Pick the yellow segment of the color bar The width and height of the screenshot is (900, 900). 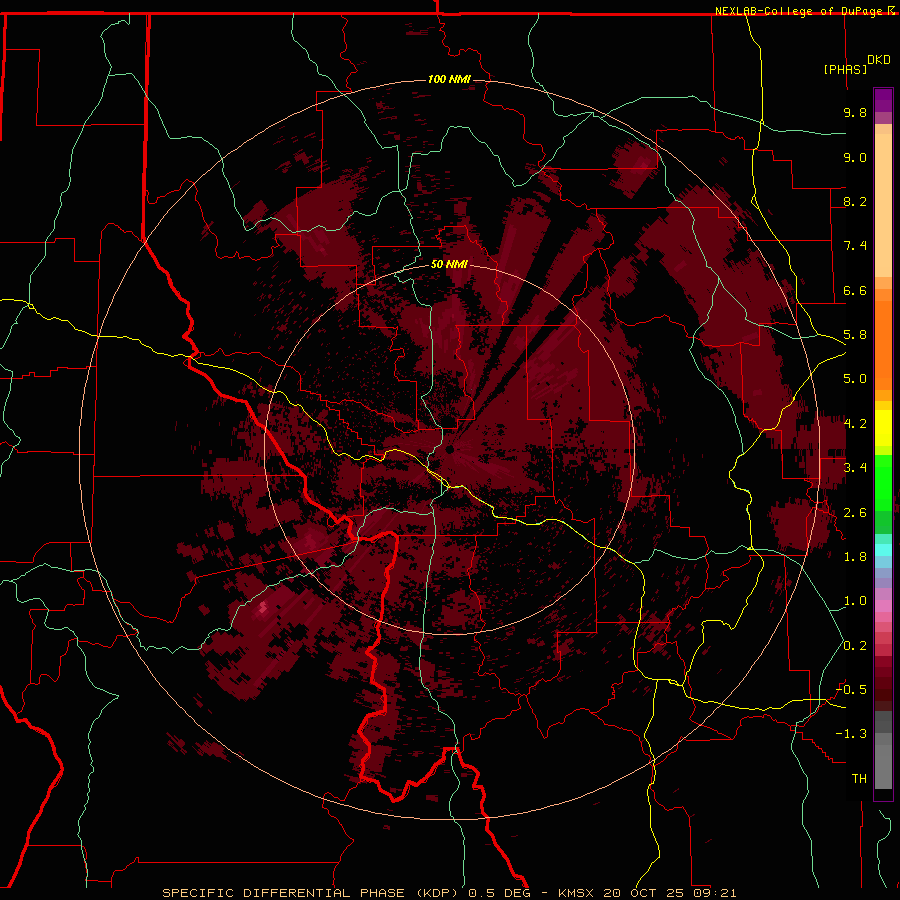click(883, 428)
